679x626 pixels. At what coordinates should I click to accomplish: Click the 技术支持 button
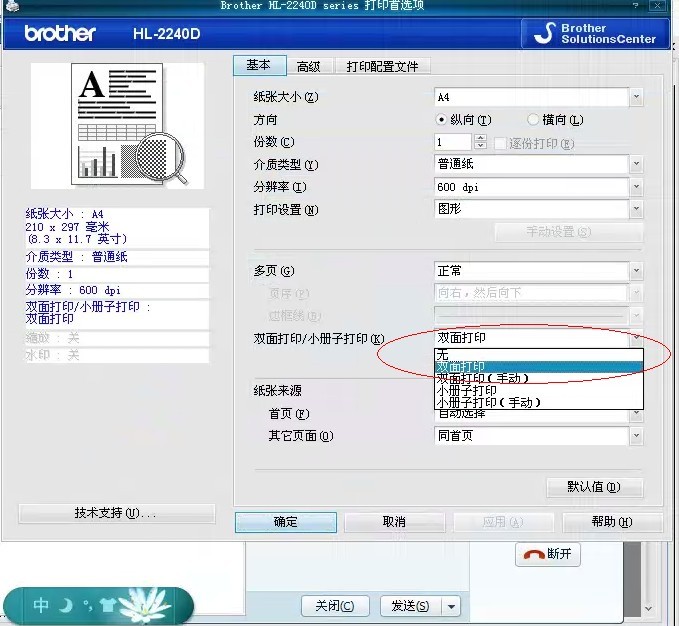pyautogui.click(x=116, y=513)
